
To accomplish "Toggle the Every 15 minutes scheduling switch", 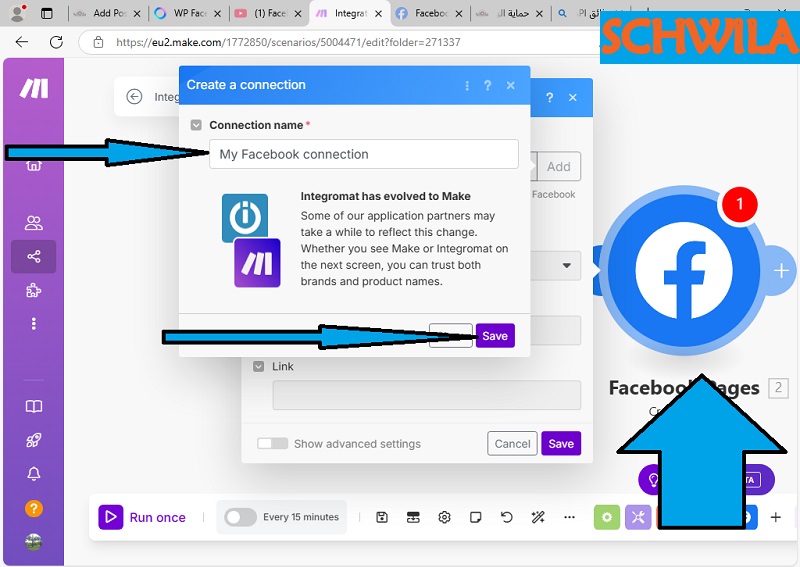I will (240, 517).
